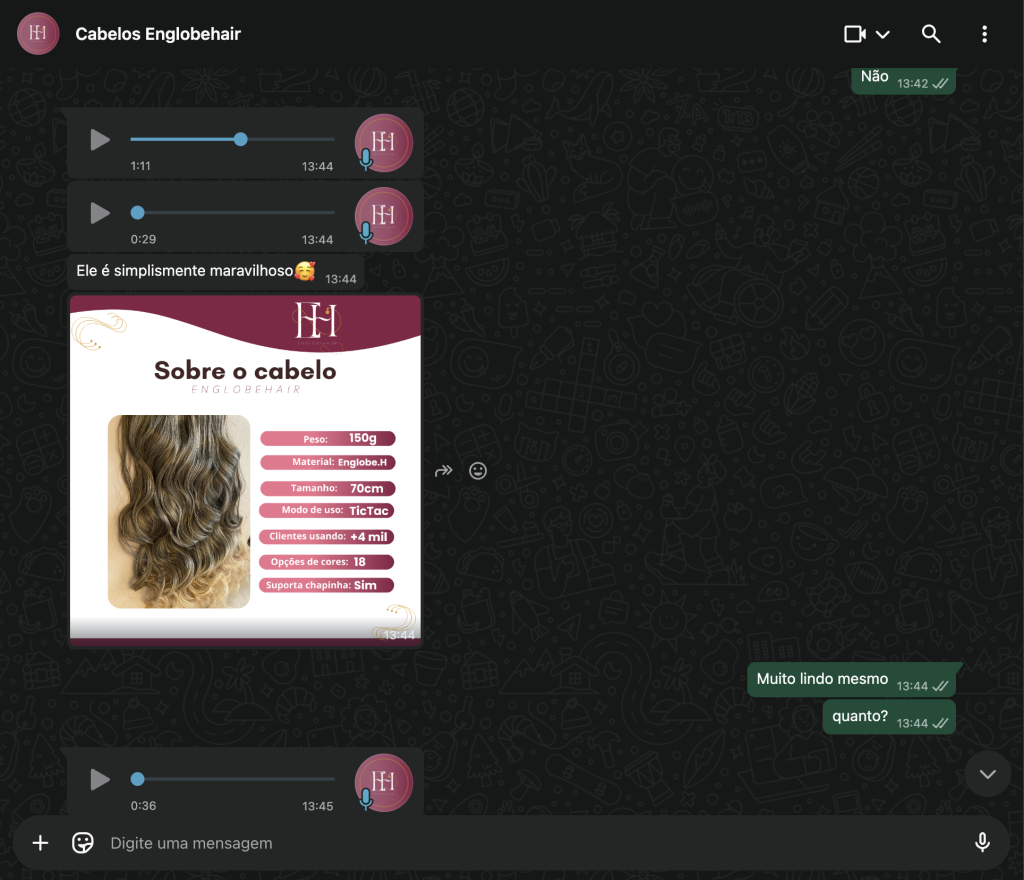Forward the hair product image
The height and width of the screenshot is (880, 1024).
[x=443, y=471]
